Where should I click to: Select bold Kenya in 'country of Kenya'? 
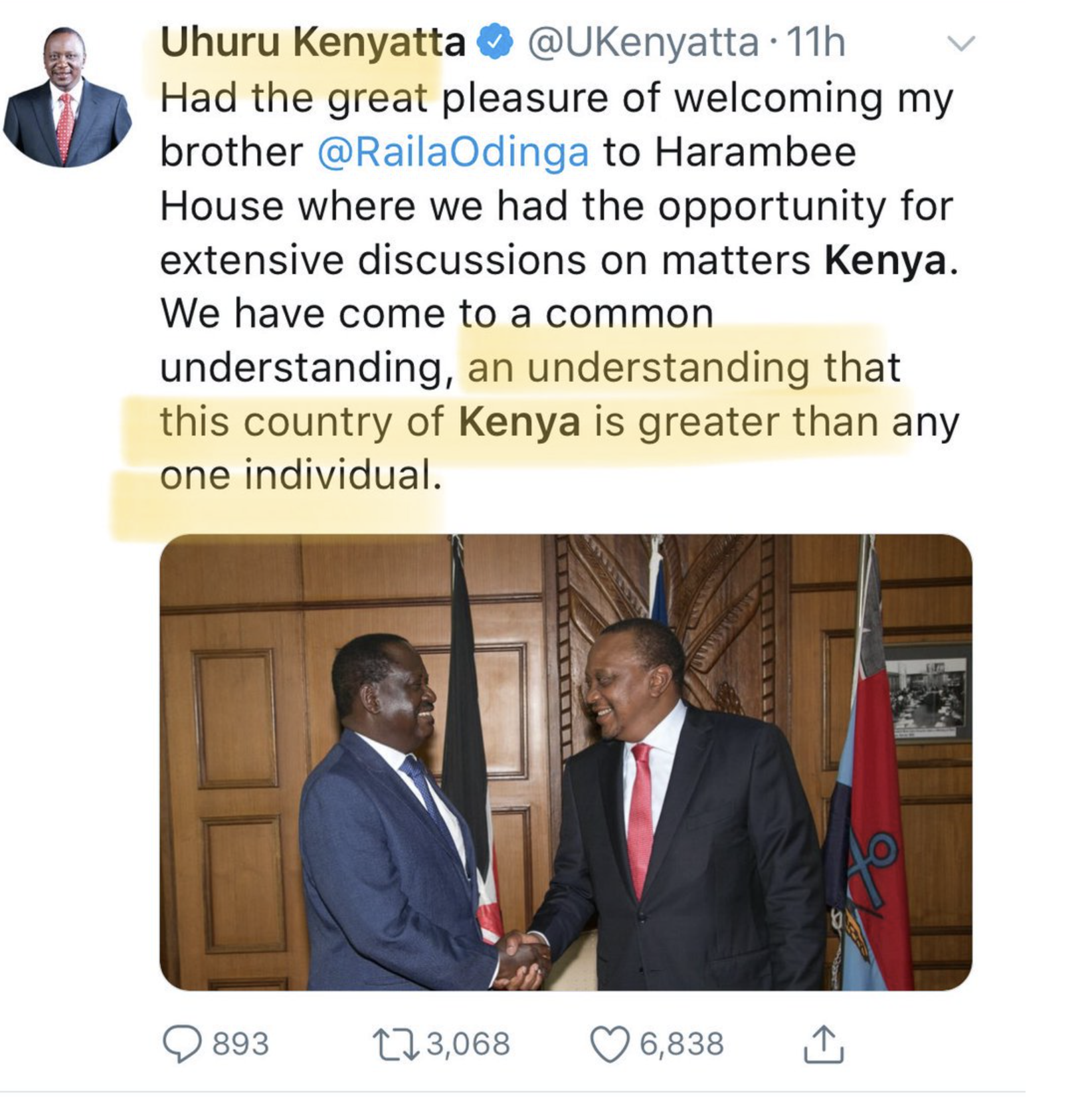[x=520, y=422]
